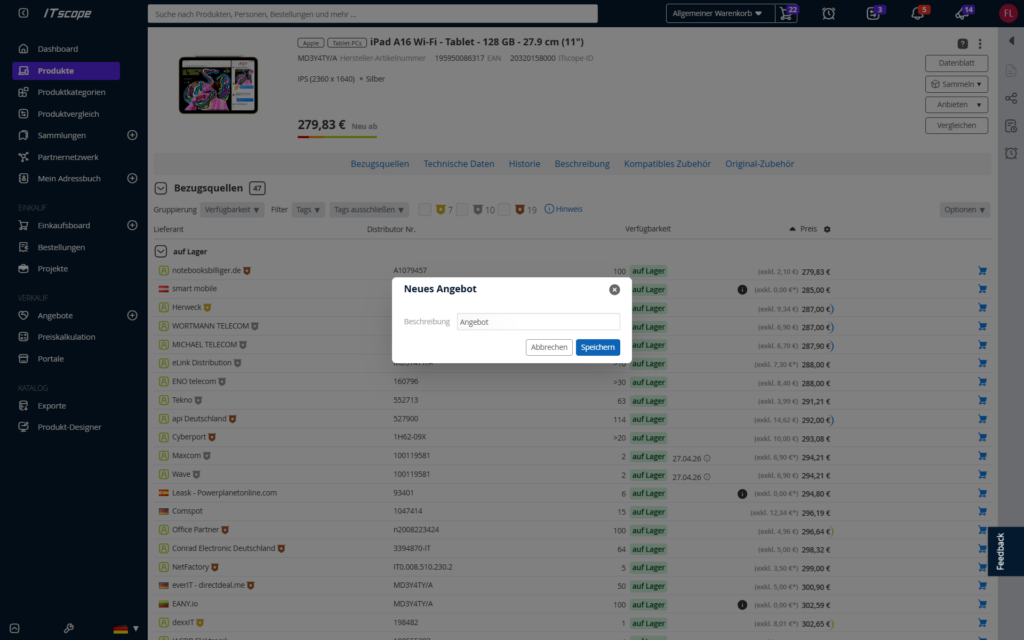
Task: Open the shopping cart icon in header
Action: pos(787,14)
